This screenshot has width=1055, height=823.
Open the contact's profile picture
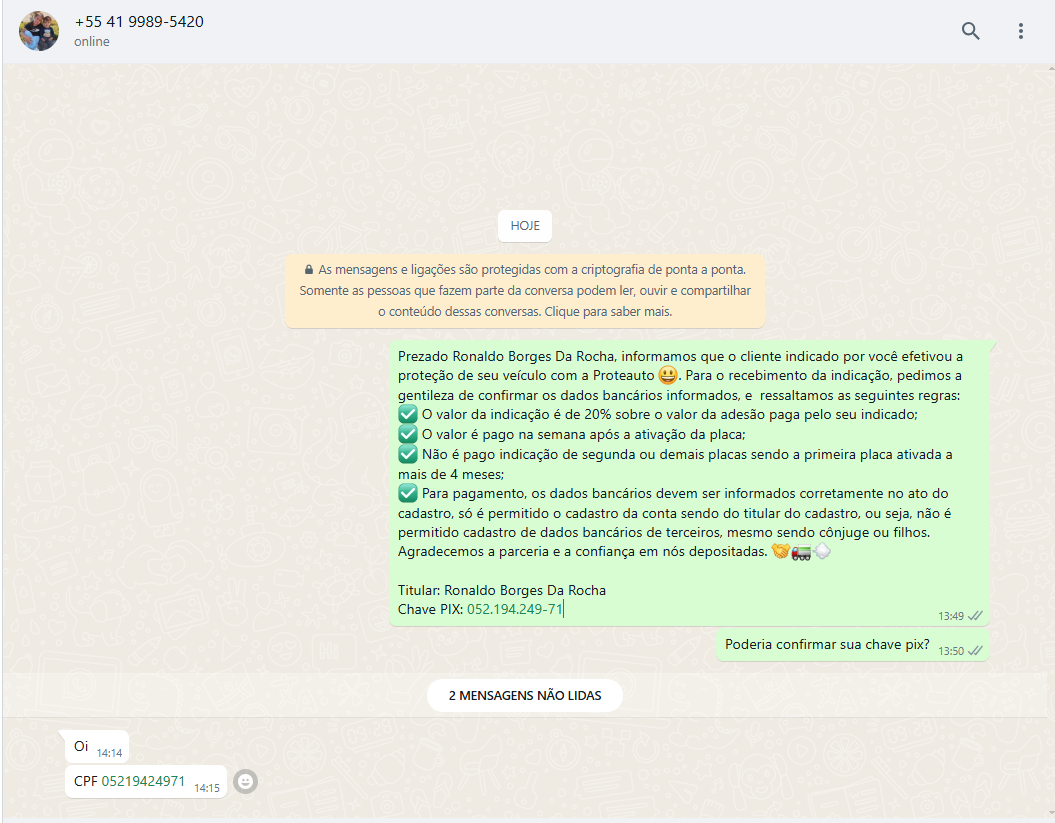click(x=39, y=31)
